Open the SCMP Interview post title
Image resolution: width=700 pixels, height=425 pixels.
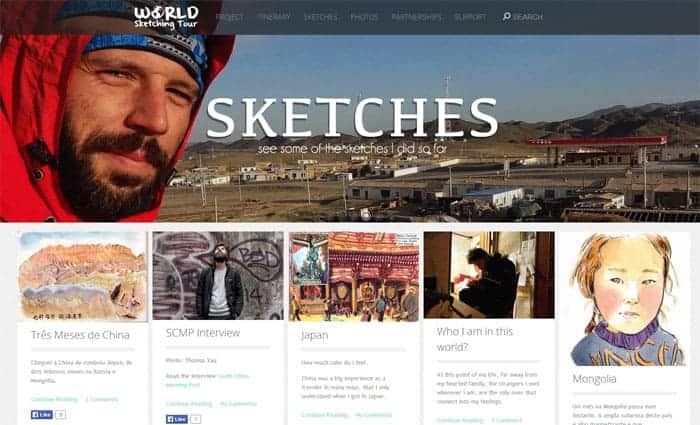coord(203,333)
